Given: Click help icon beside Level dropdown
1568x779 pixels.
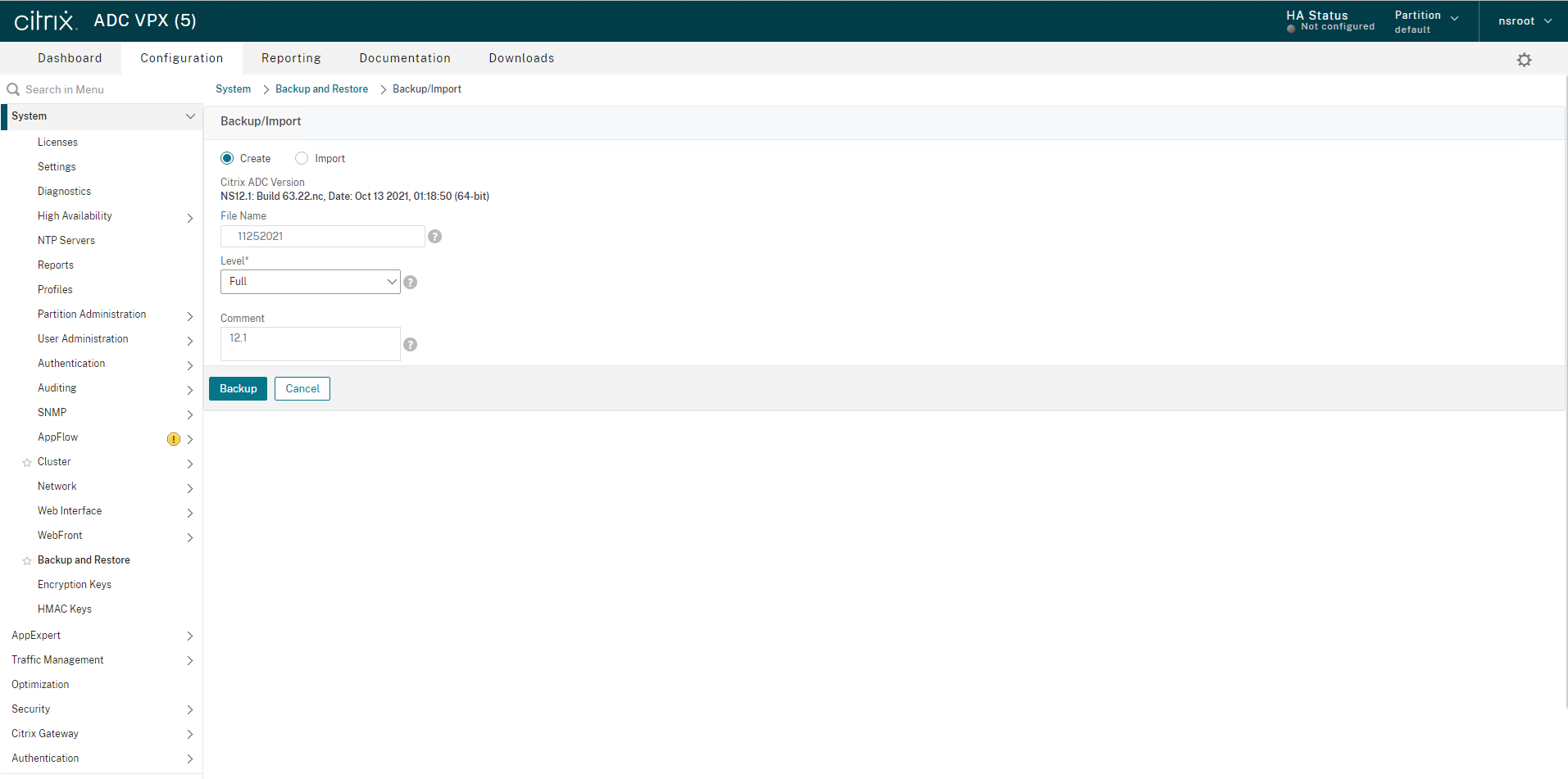Looking at the screenshot, I should [411, 283].
